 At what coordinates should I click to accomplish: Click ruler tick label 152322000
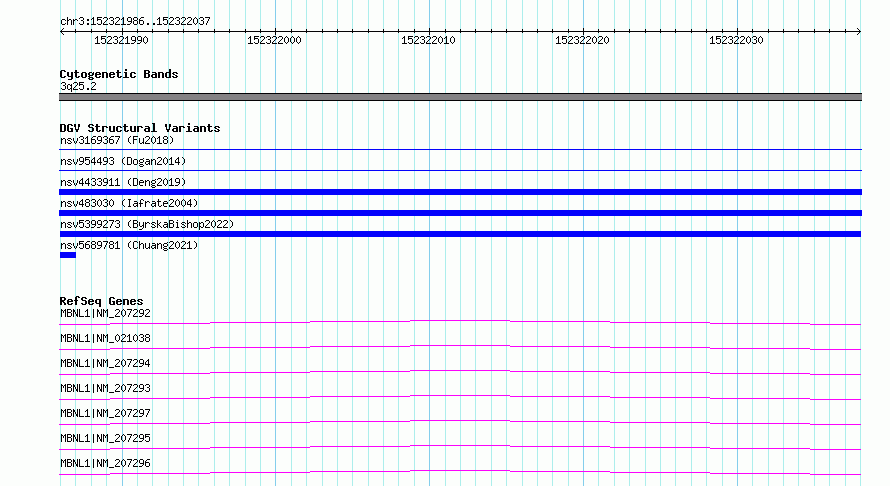click(x=274, y=40)
